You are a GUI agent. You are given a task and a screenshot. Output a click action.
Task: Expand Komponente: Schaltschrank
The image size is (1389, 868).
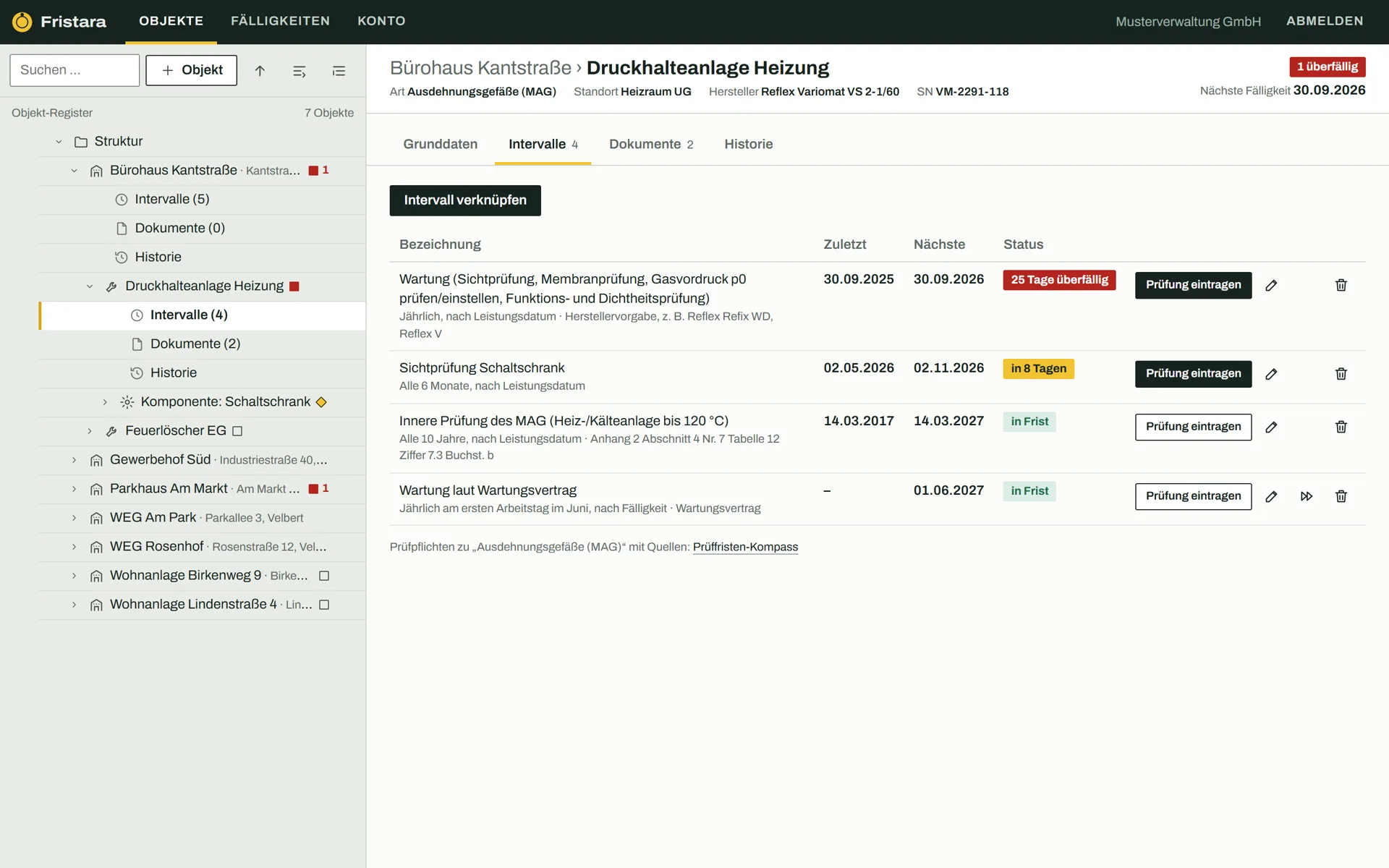tap(105, 402)
